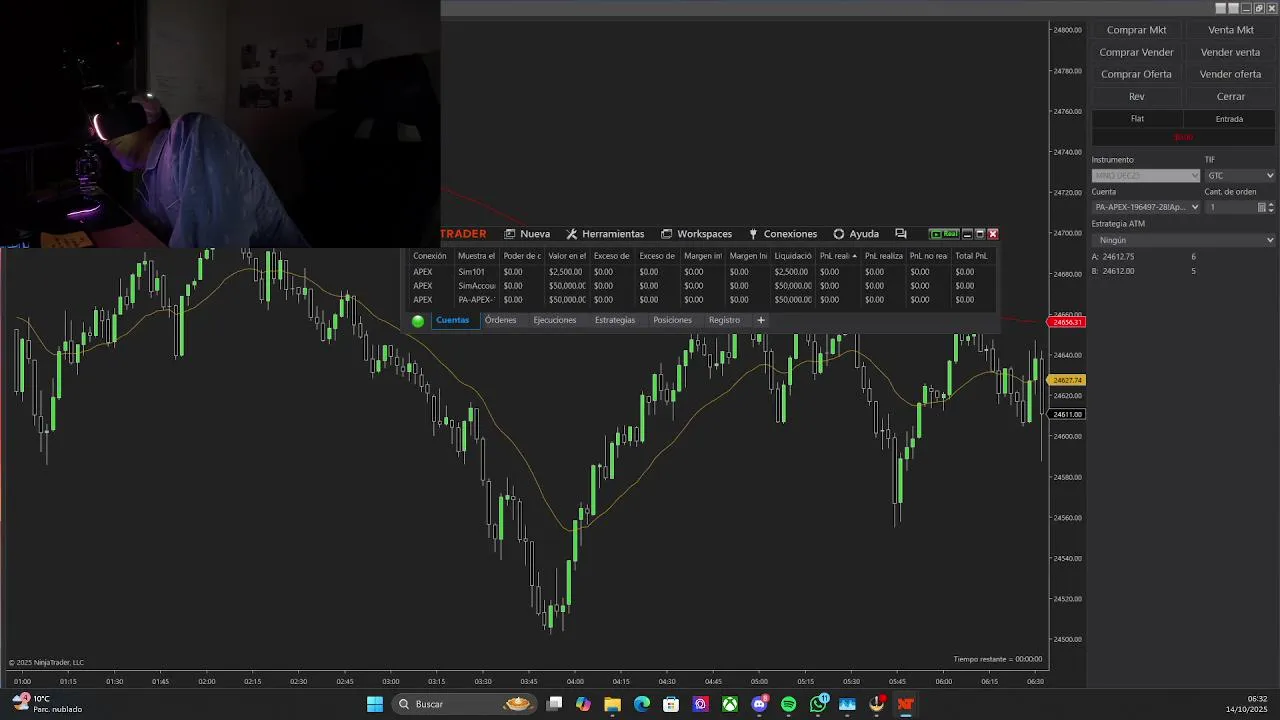Open the TIF dropdown showing GTC
Screen dimensions: 1280x720
(x=1240, y=176)
